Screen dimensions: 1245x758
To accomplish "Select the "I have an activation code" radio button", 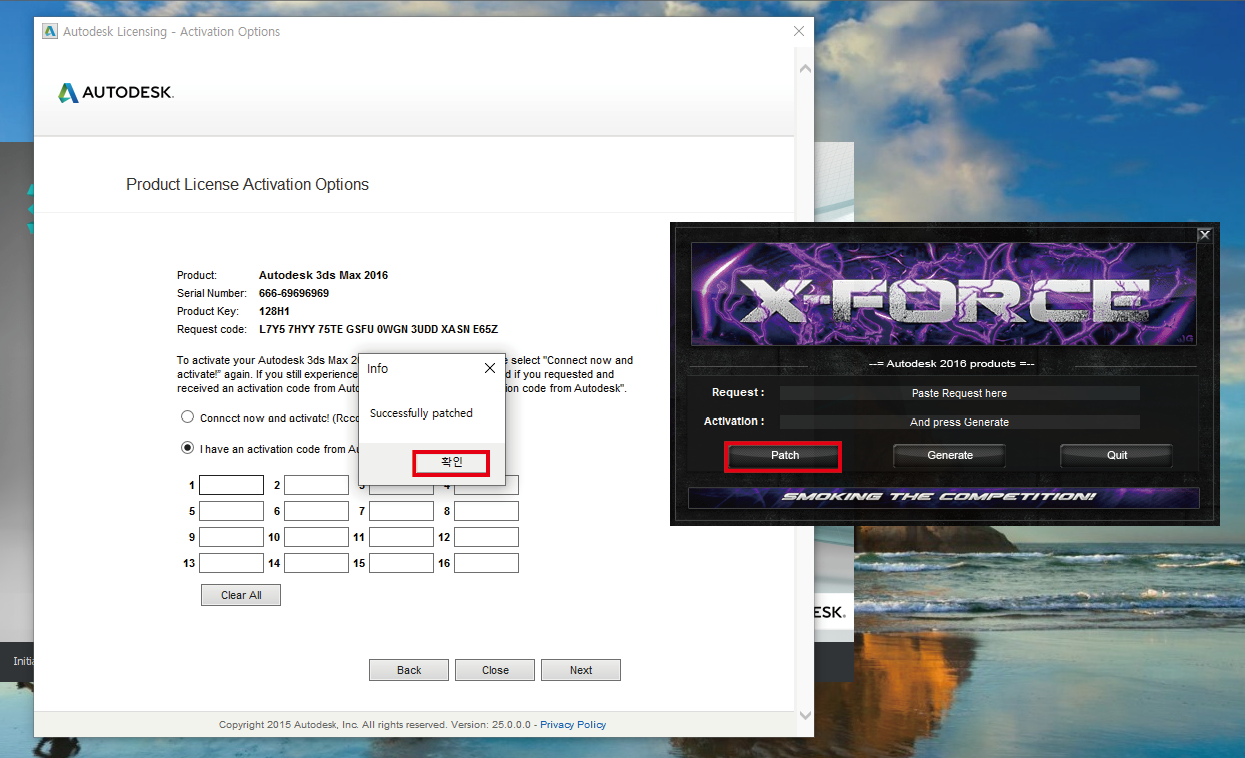I will 187,448.
